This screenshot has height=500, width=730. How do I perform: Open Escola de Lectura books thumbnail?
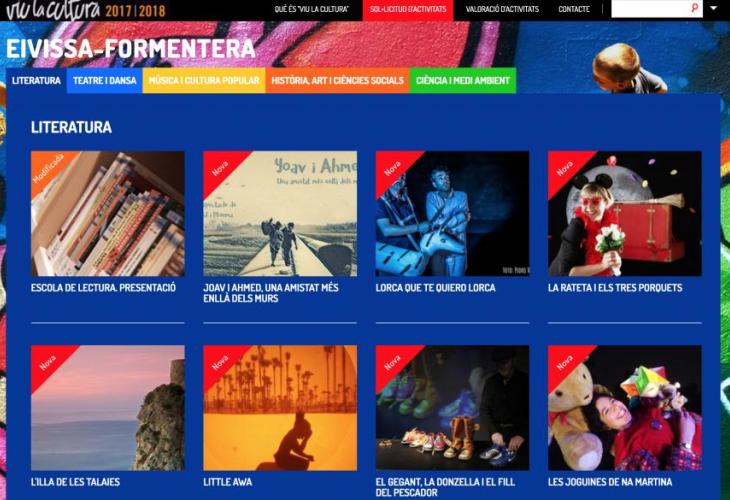[108, 213]
